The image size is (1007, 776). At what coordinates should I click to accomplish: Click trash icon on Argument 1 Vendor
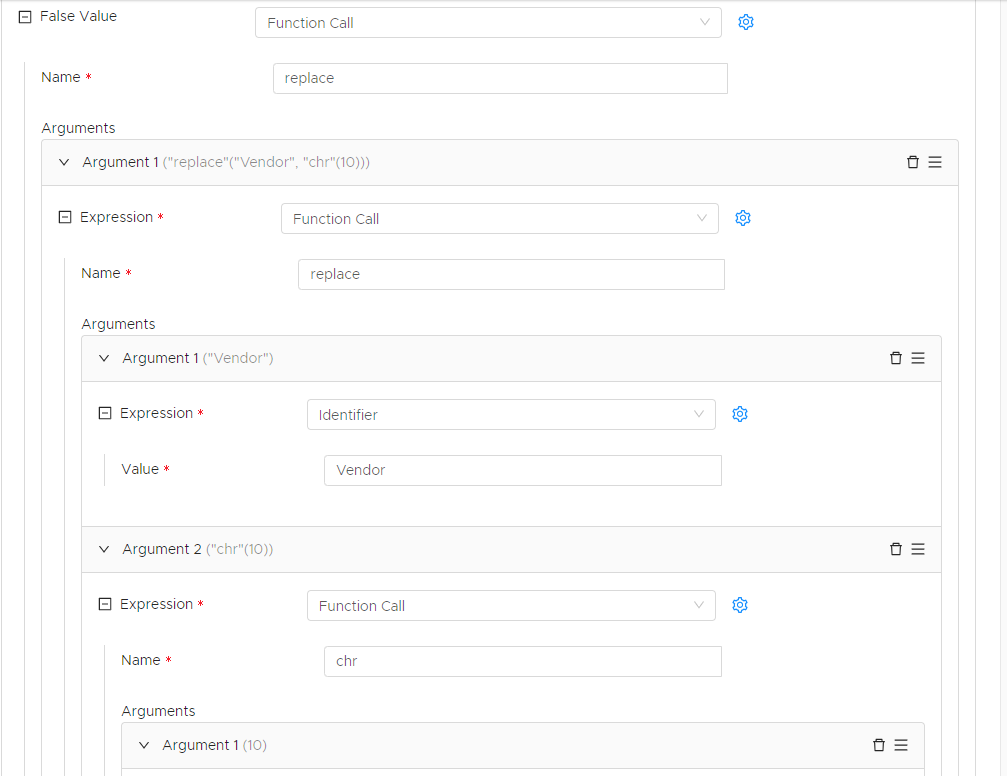coord(895,358)
